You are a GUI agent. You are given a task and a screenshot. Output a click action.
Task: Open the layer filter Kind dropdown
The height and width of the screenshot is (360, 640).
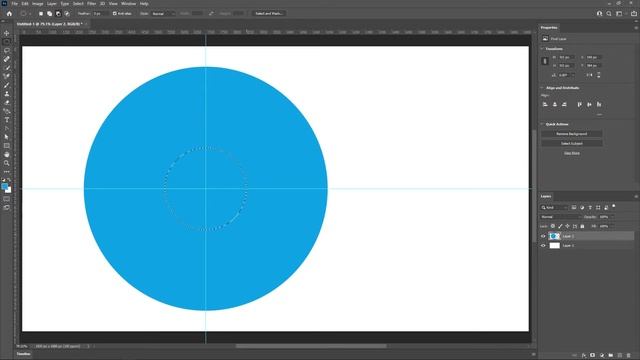554,208
